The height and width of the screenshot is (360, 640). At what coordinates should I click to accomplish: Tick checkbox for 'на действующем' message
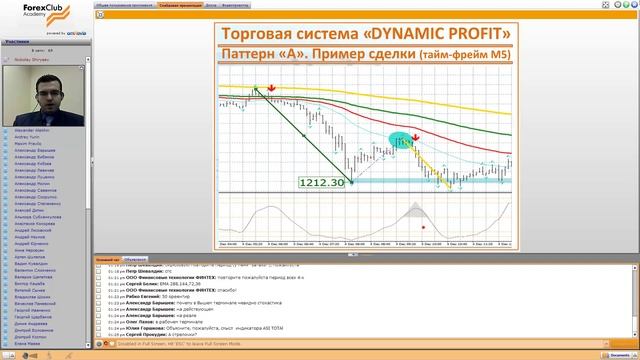[x=98, y=309]
